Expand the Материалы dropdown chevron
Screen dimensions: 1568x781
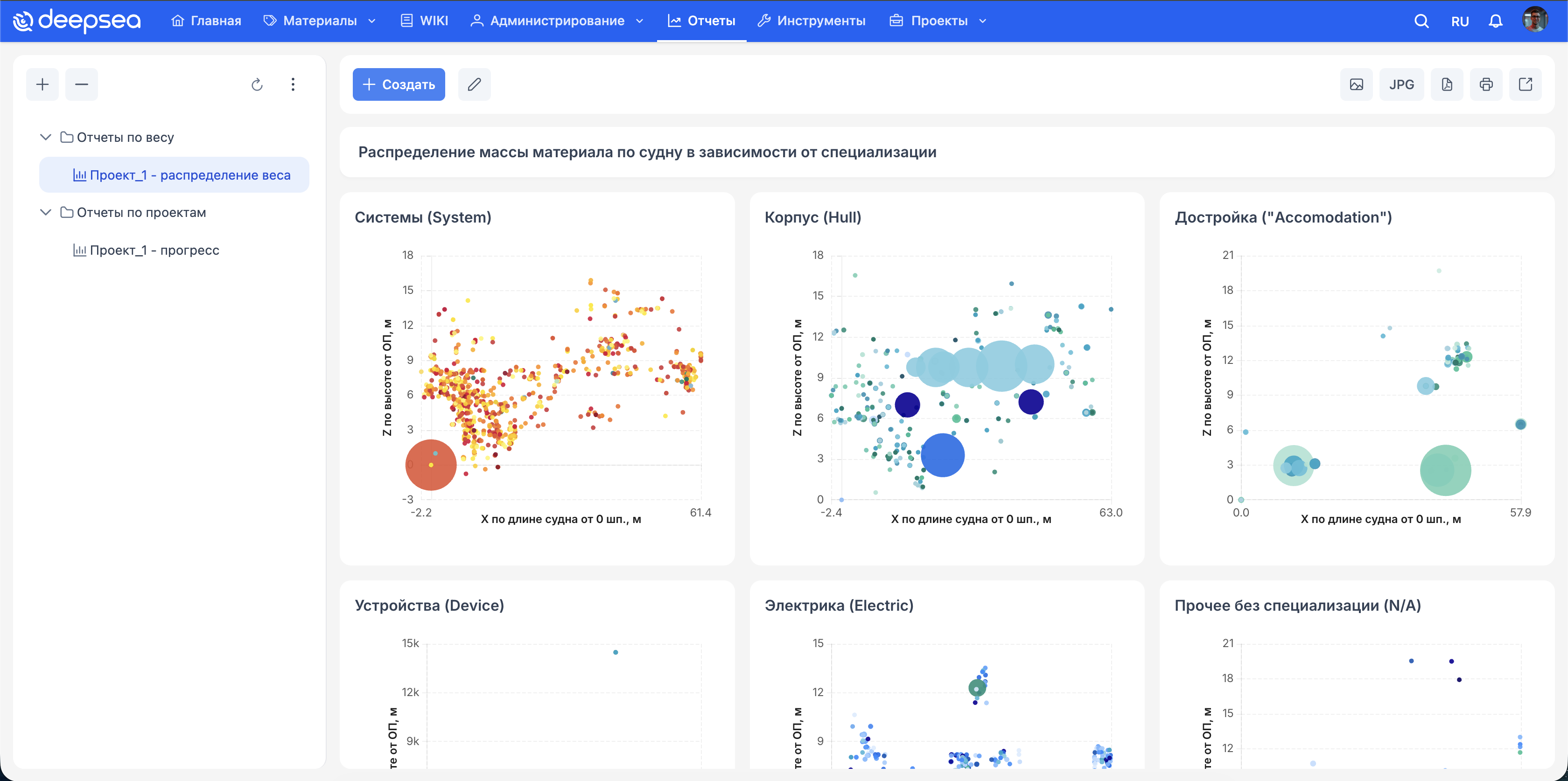point(372,21)
